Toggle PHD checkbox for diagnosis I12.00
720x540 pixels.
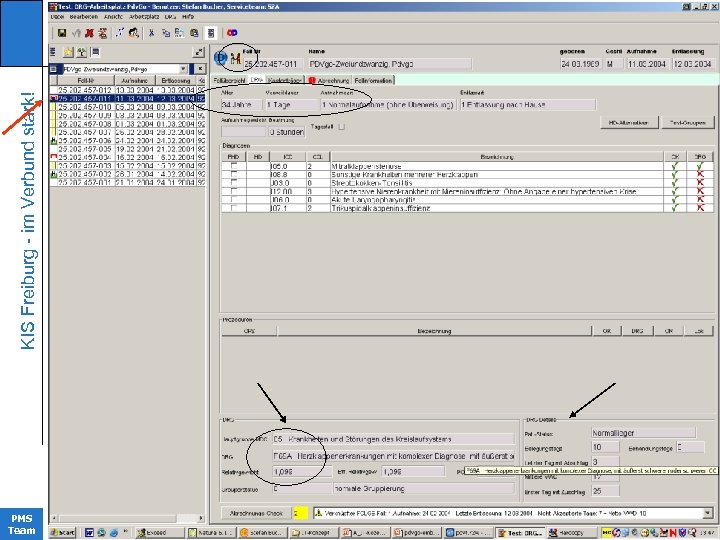234,191
